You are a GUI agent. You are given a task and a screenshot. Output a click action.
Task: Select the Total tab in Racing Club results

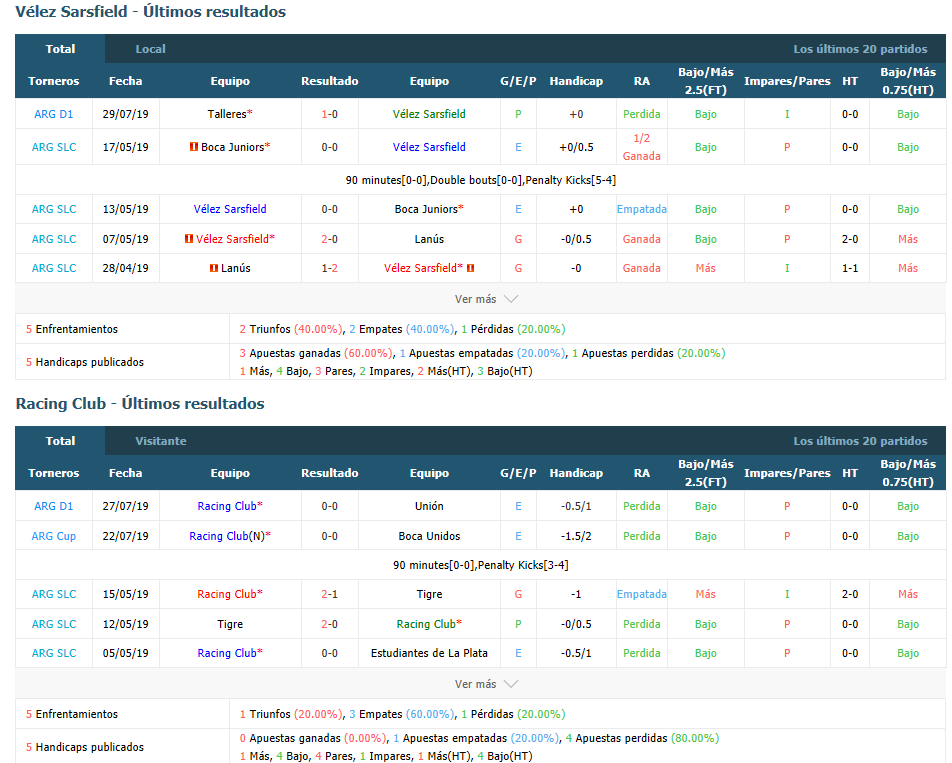pos(60,441)
